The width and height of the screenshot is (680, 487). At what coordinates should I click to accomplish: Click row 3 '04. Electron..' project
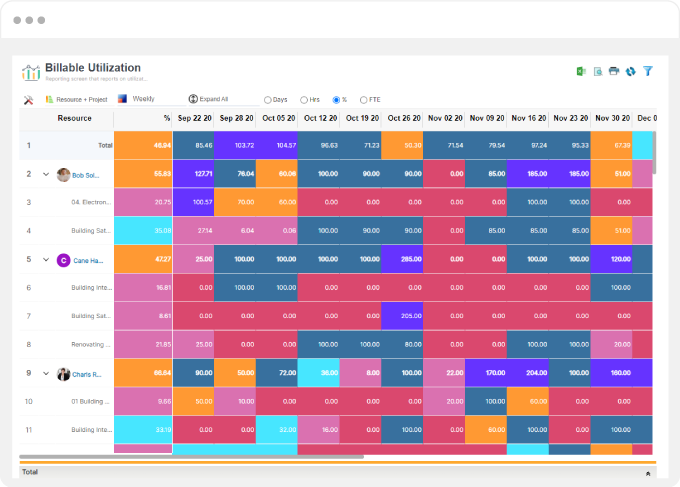(x=91, y=202)
